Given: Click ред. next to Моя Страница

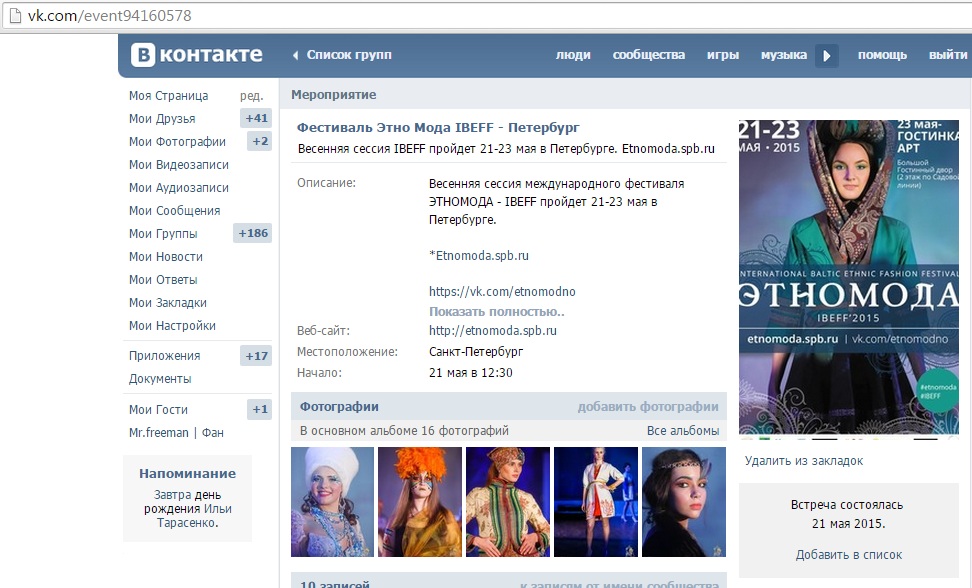Looking at the screenshot, I should click(x=252, y=95).
